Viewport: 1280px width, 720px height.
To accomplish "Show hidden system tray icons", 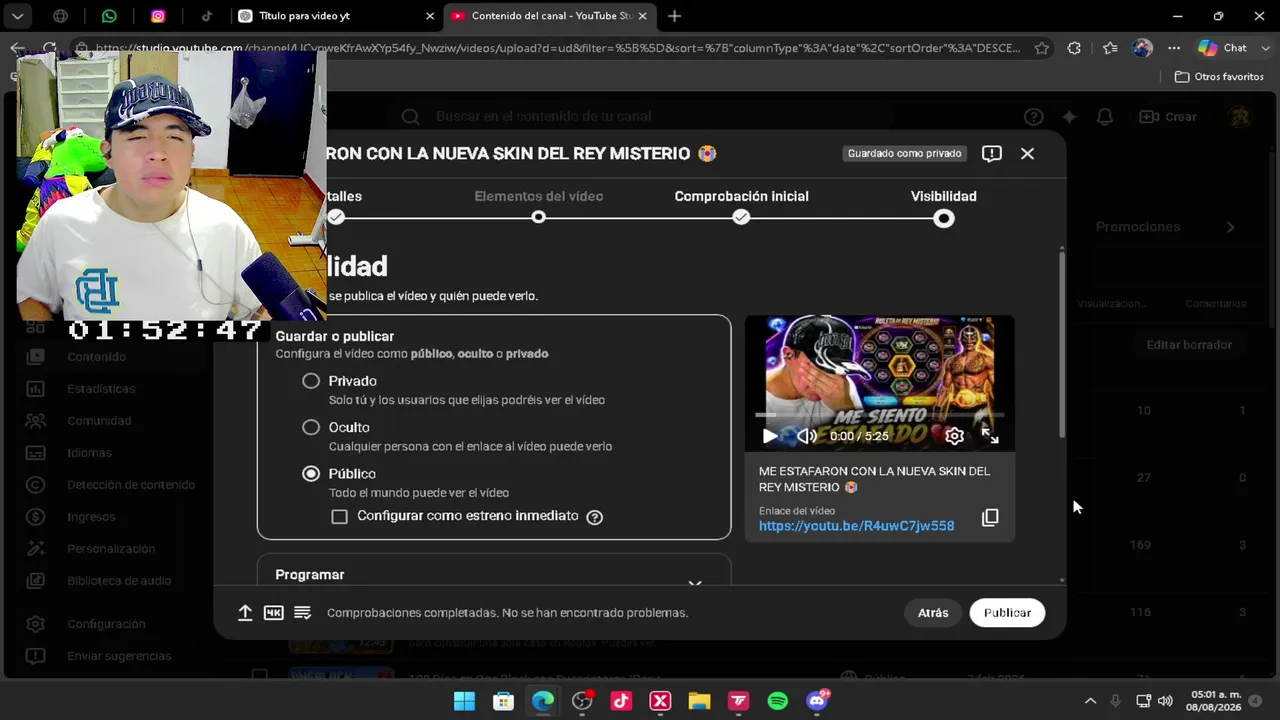I will [x=1090, y=701].
